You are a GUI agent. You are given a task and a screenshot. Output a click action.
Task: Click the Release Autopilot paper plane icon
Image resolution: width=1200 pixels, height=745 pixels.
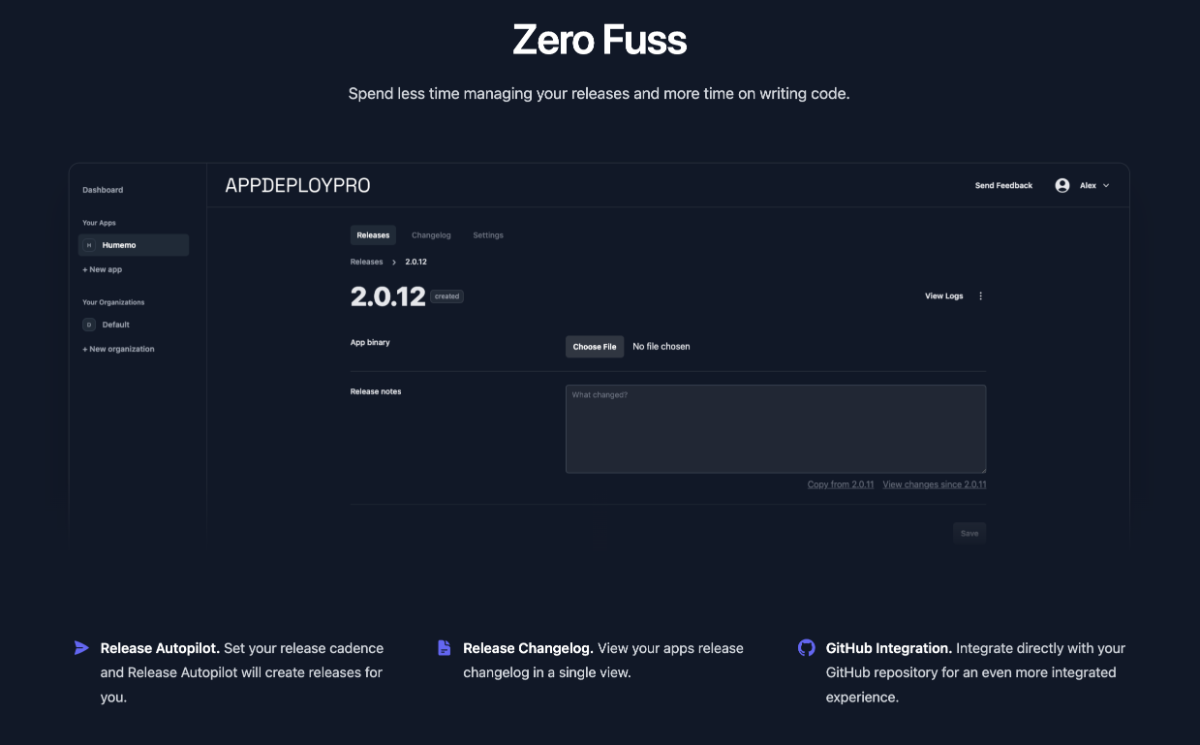(x=82, y=648)
